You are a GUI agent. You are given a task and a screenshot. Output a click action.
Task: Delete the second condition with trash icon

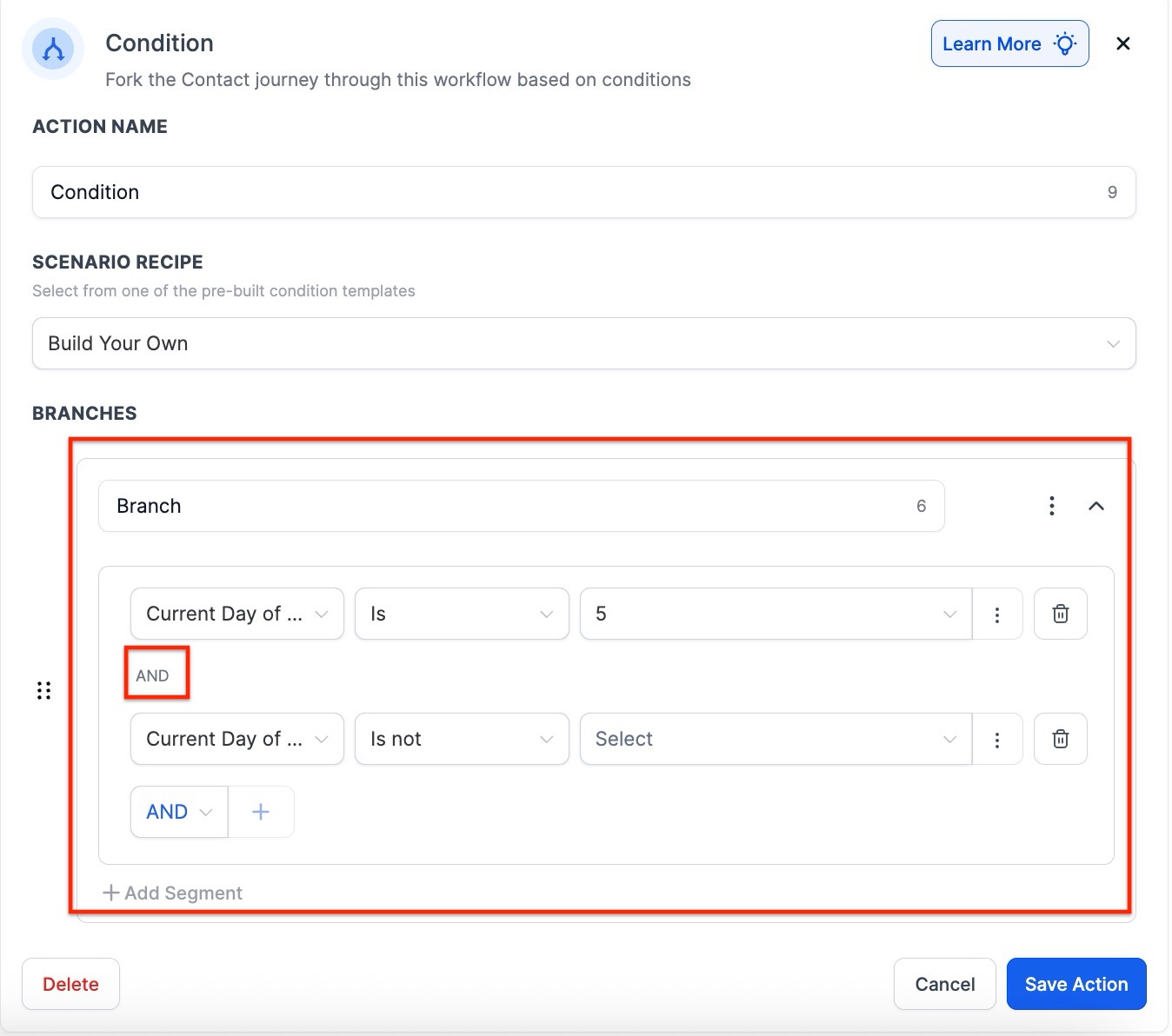point(1060,739)
